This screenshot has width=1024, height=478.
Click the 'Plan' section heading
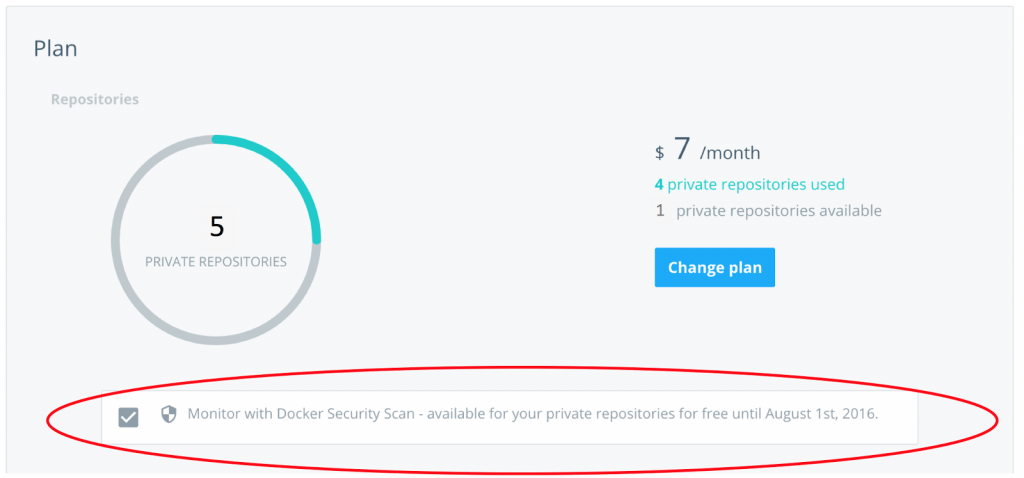(x=56, y=48)
